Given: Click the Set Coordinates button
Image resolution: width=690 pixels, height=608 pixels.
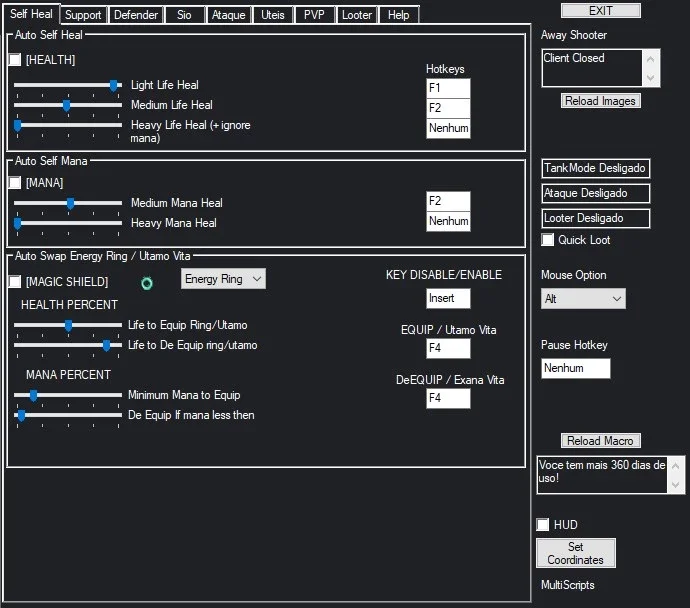Looking at the screenshot, I should [x=576, y=553].
